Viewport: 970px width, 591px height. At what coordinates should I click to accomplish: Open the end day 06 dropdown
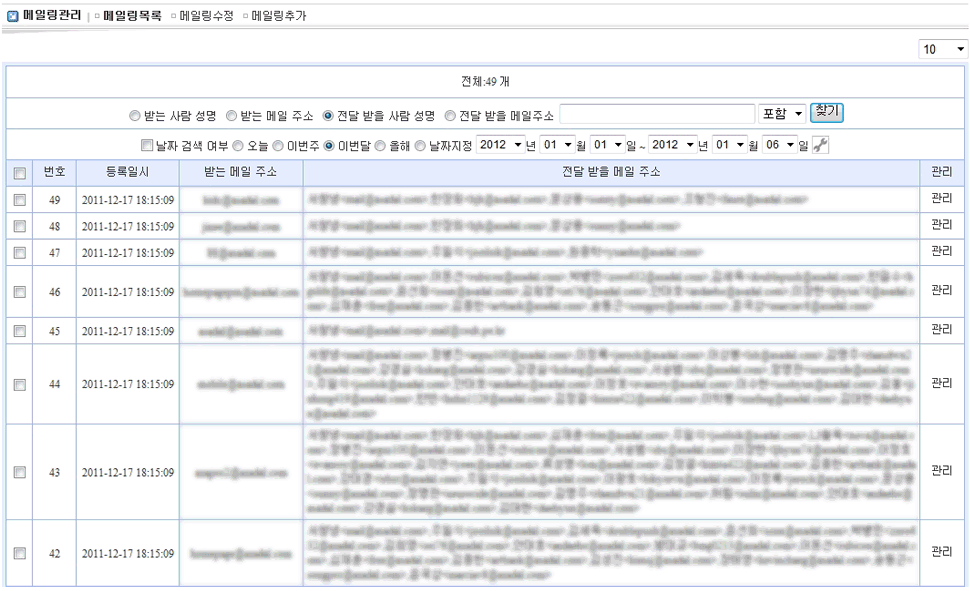(778, 146)
